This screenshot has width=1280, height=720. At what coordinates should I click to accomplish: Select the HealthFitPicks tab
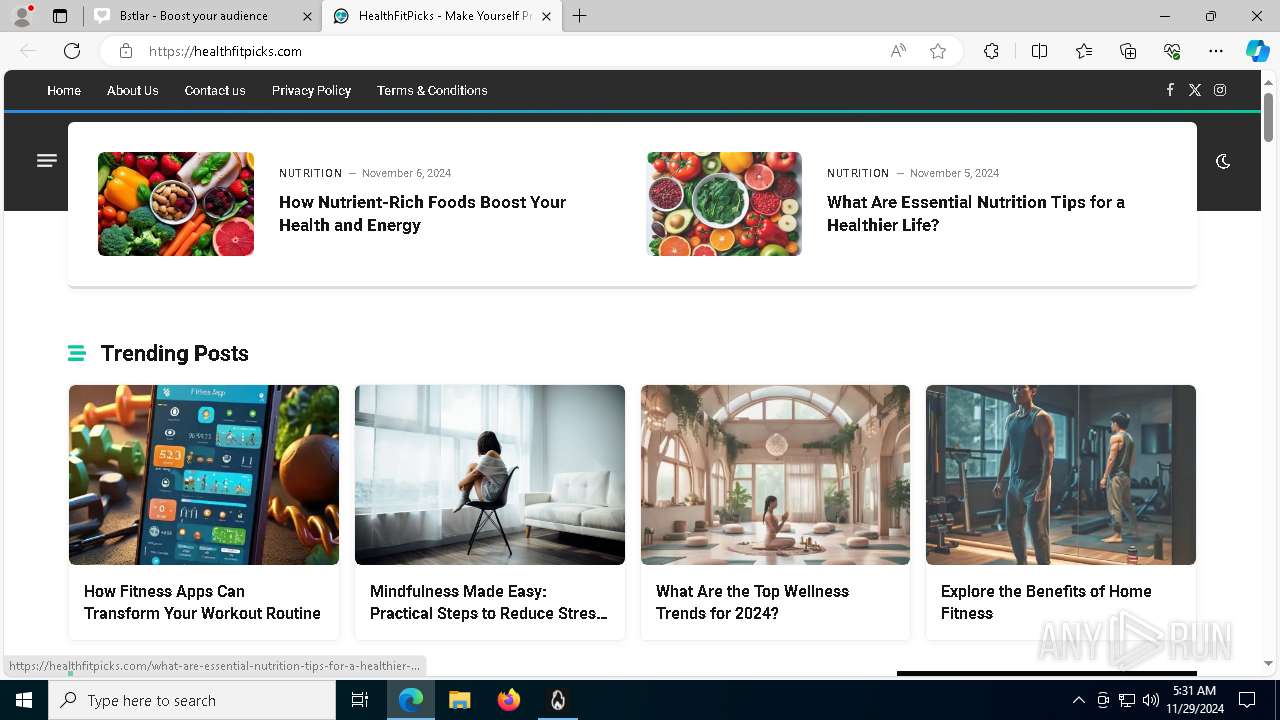(444, 16)
